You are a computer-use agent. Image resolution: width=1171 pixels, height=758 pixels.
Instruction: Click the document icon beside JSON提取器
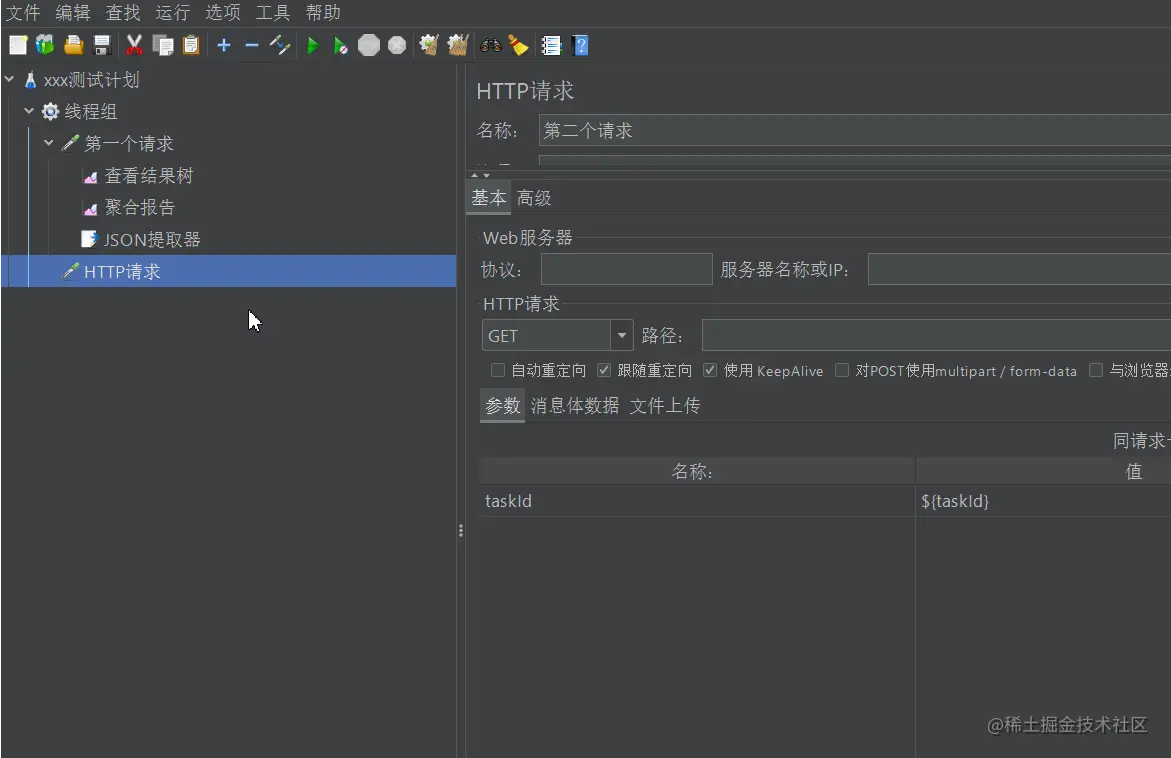(89, 239)
